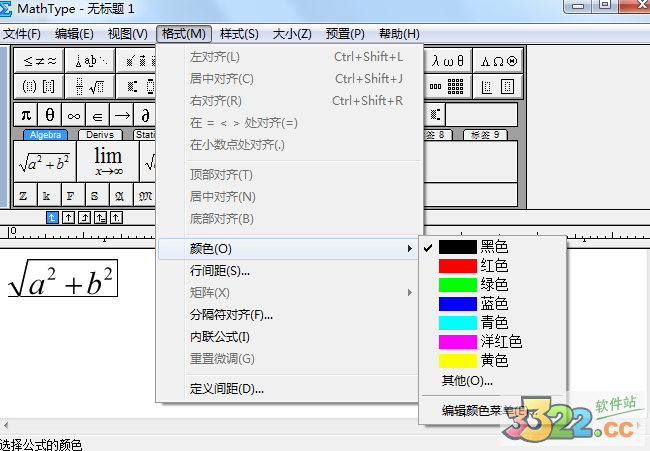
Task: Pick the 蓝色 blue color
Action: pyautogui.click(x=492, y=304)
